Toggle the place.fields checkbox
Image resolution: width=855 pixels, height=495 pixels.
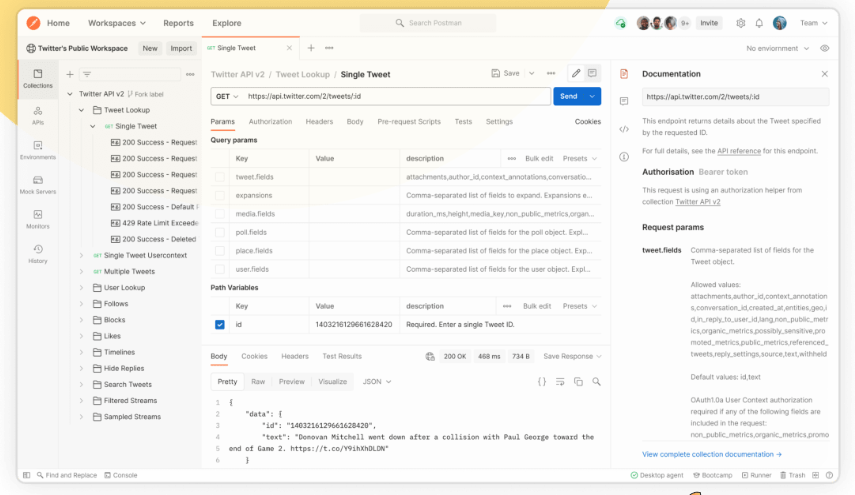(220, 251)
